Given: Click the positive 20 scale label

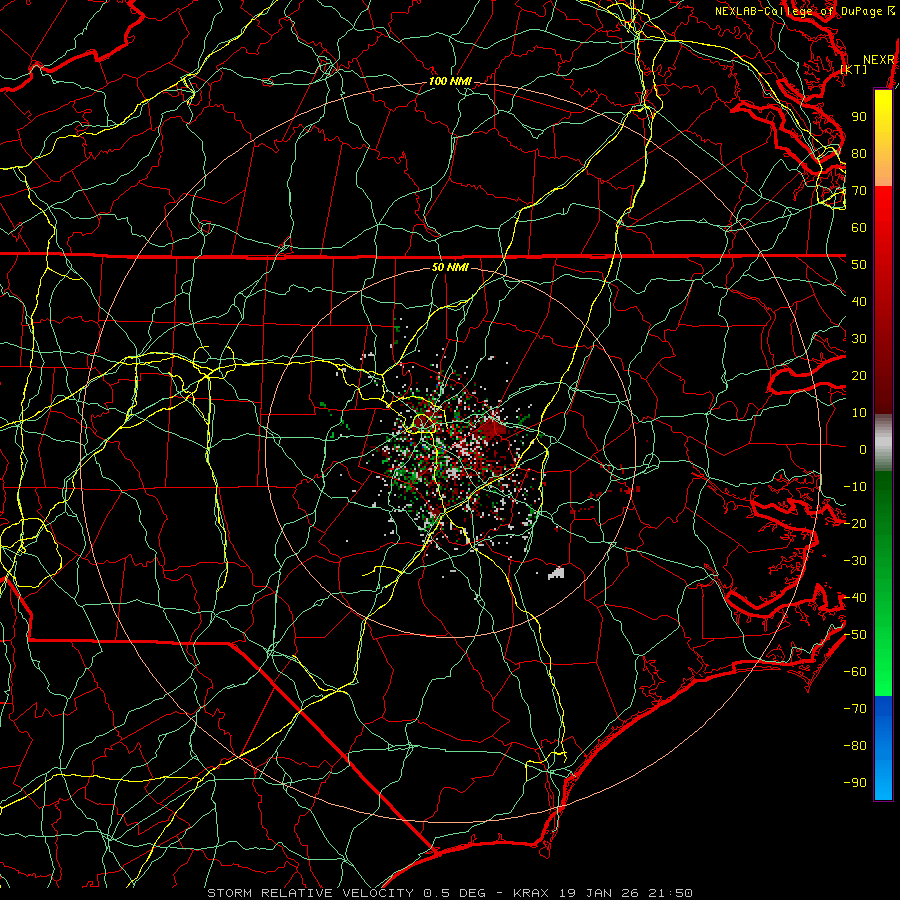Looking at the screenshot, I should tap(859, 376).
